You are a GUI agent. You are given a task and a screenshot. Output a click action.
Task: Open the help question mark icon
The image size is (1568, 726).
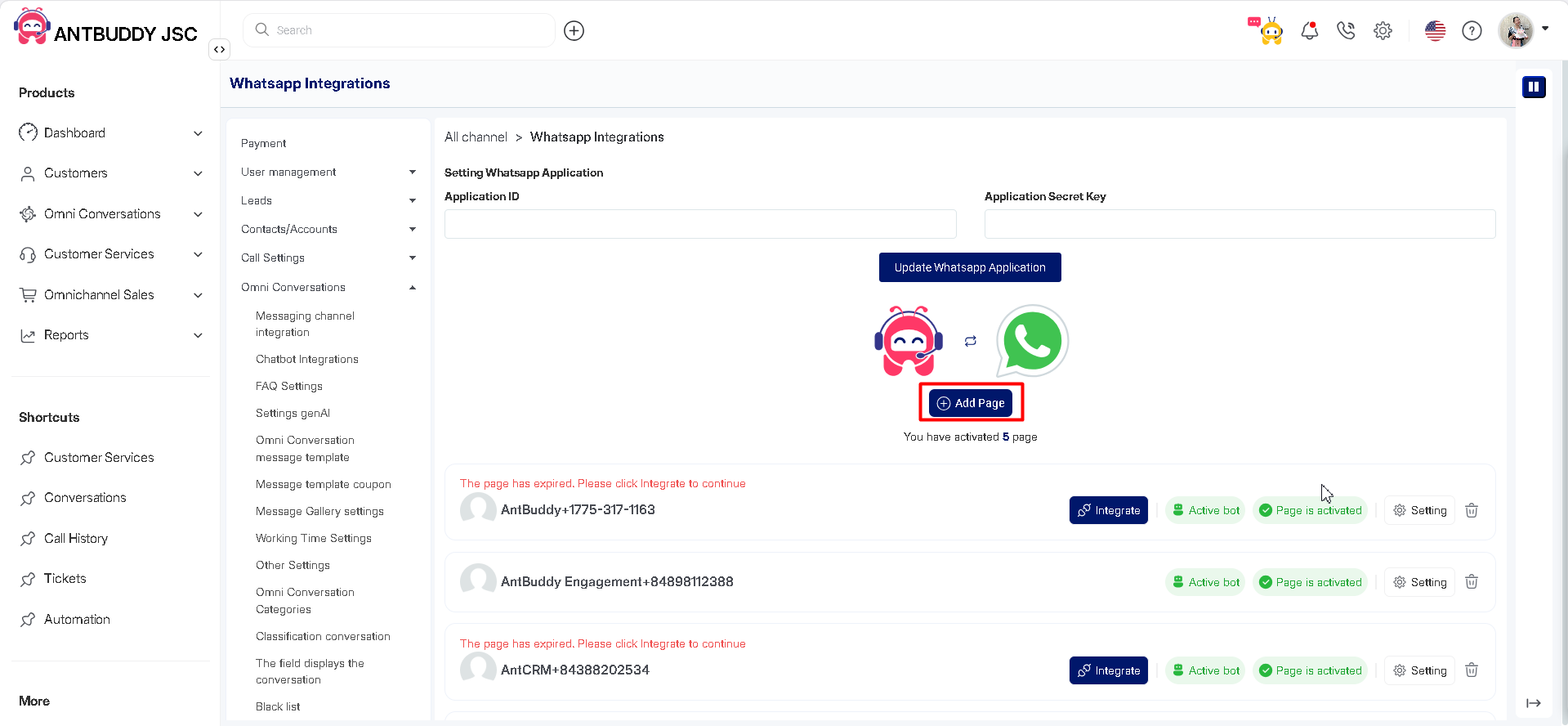click(x=1472, y=31)
